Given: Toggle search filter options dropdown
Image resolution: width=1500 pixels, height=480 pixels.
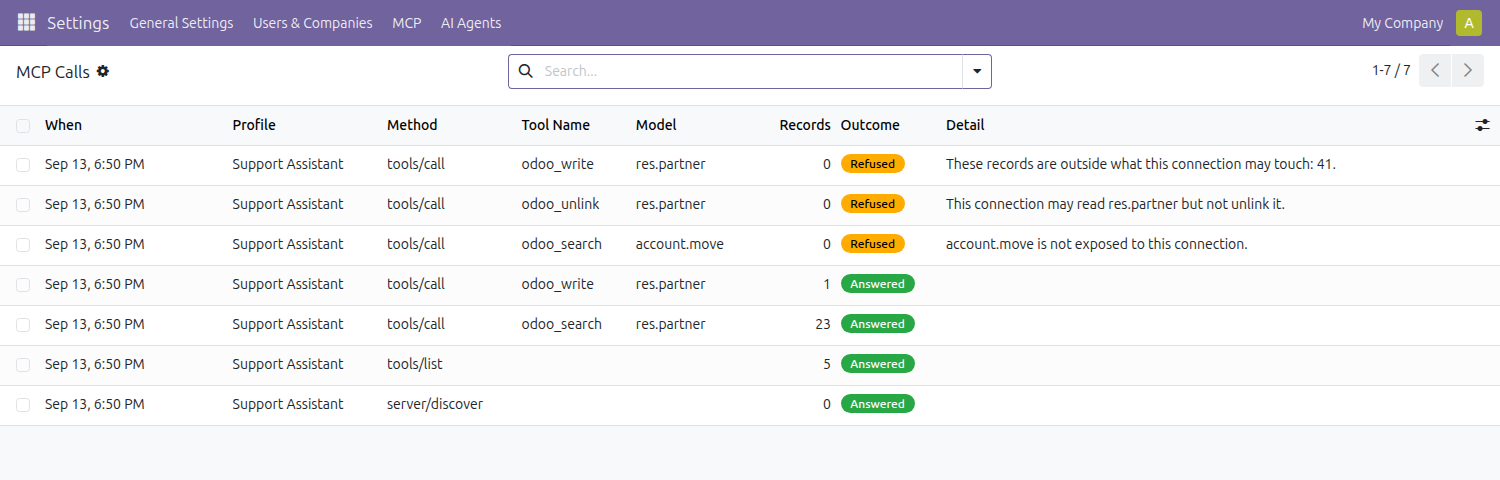Looking at the screenshot, I should [976, 71].
